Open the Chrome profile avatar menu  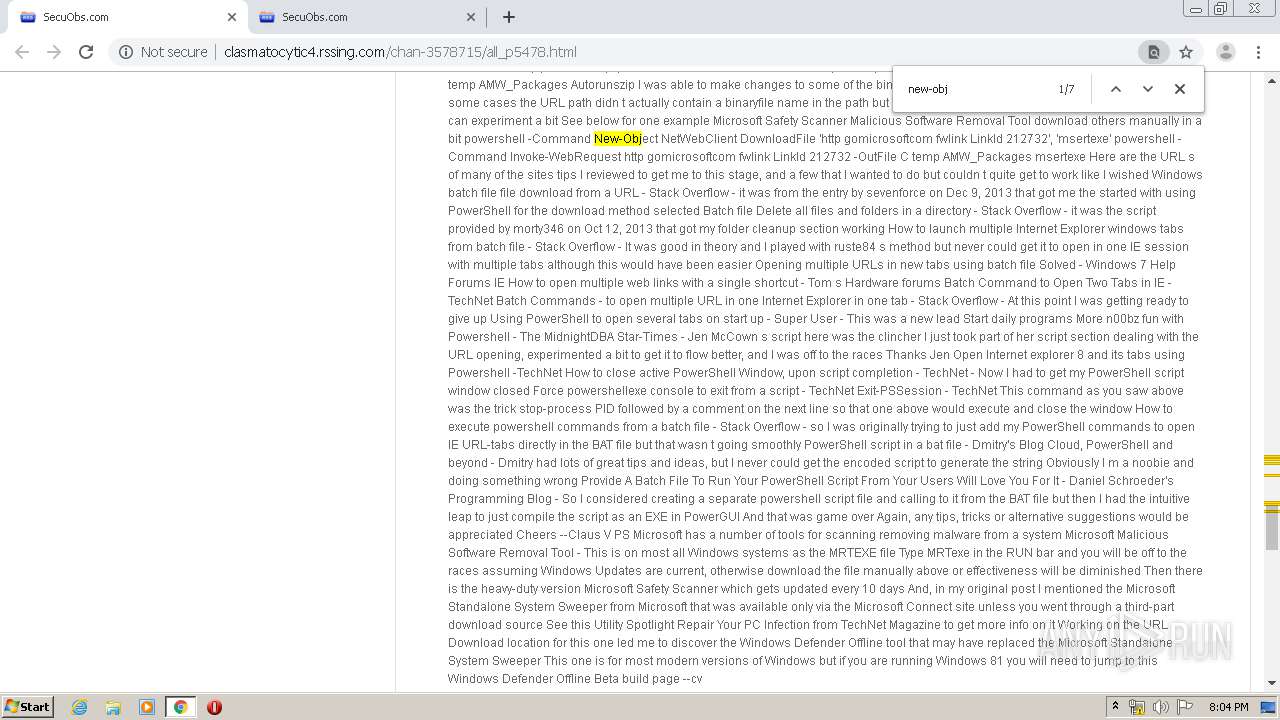point(1225,52)
